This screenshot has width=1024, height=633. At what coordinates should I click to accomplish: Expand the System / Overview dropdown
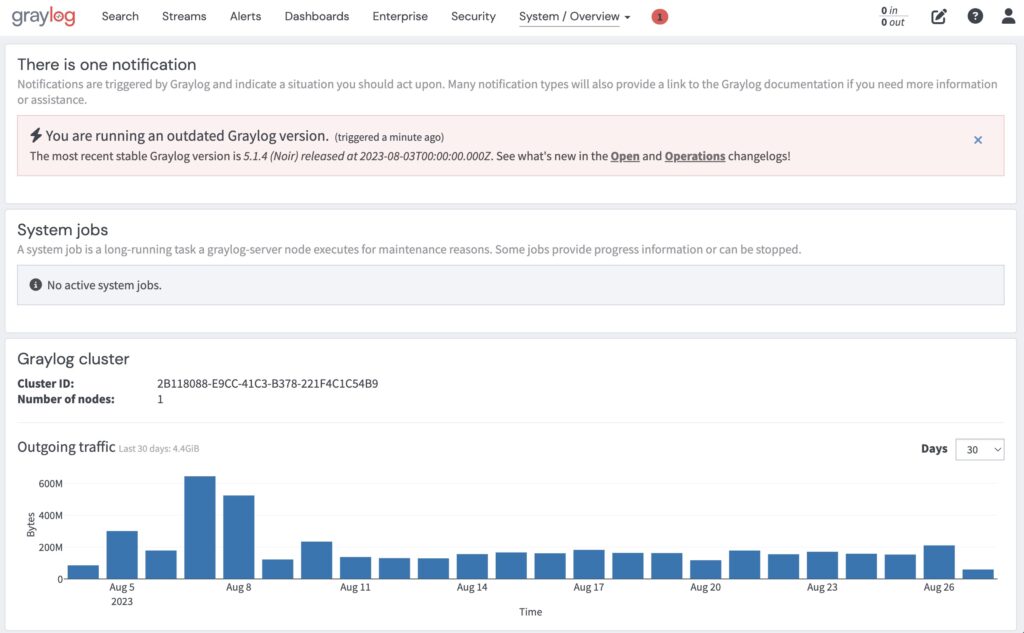coord(575,16)
